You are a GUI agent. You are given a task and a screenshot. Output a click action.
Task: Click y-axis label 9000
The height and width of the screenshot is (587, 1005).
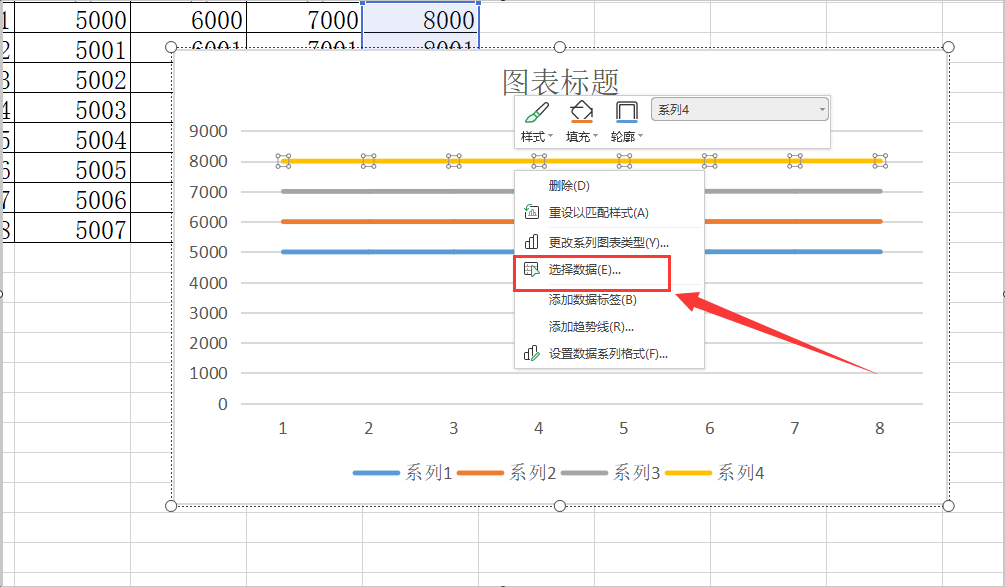click(208, 131)
